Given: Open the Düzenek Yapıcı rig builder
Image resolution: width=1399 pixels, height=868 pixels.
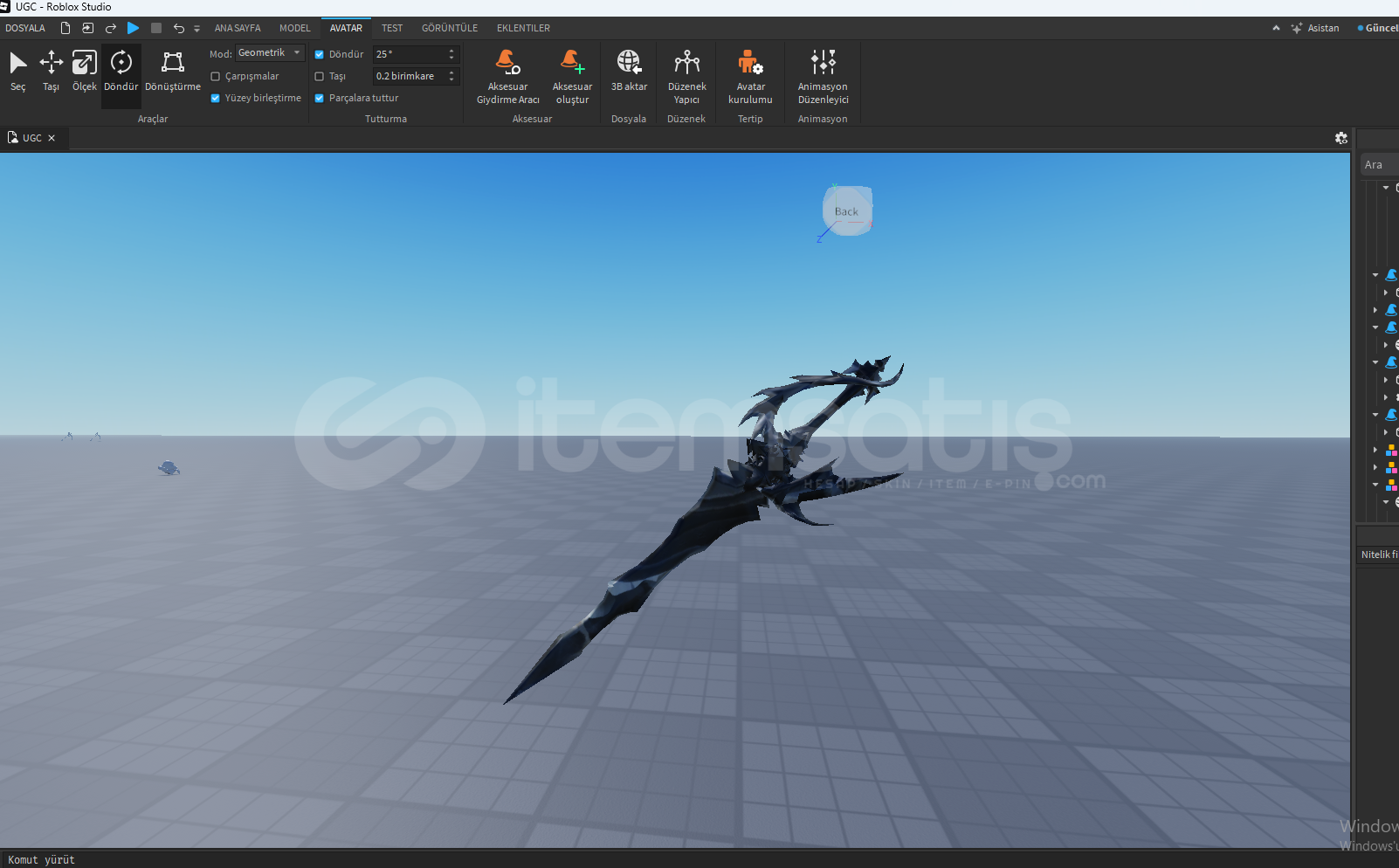Looking at the screenshot, I should 687,77.
